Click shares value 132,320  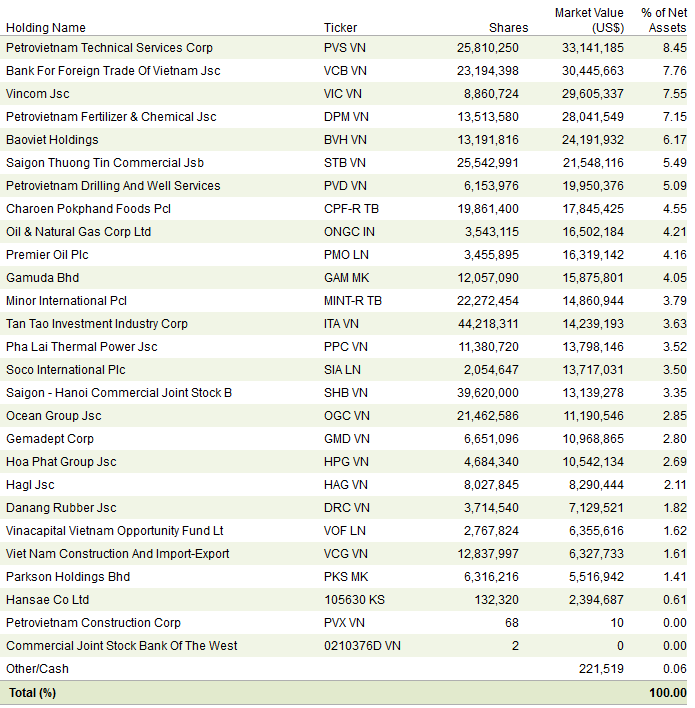point(496,601)
